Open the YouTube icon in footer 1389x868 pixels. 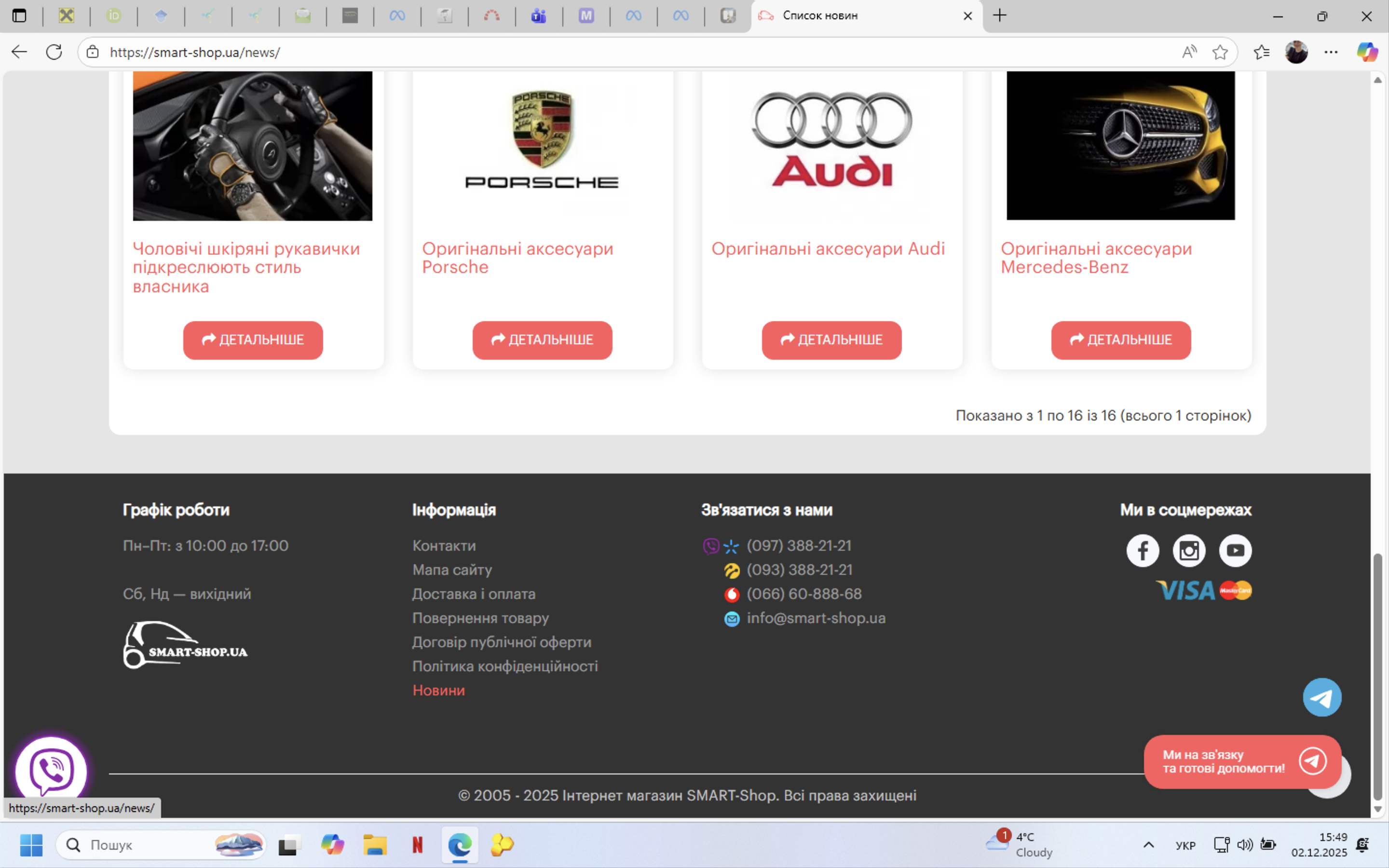(1235, 551)
